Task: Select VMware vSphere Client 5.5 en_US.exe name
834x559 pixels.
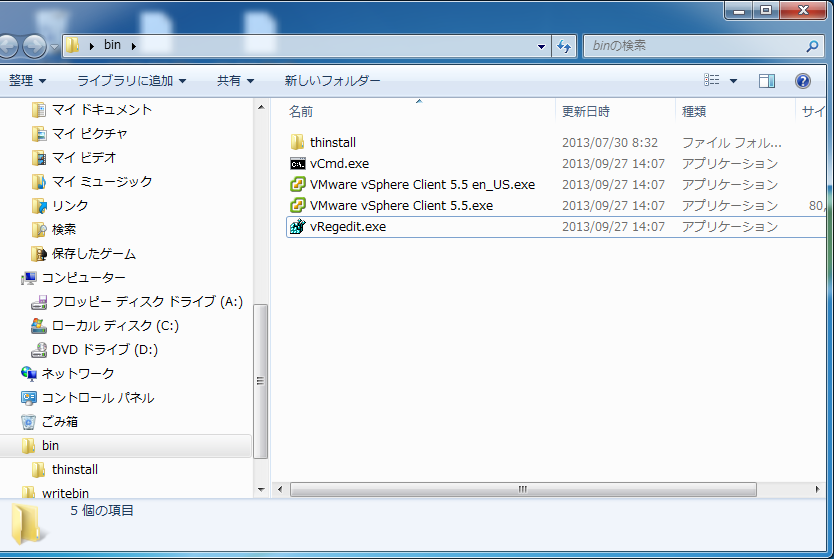Action: click(x=422, y=185)
